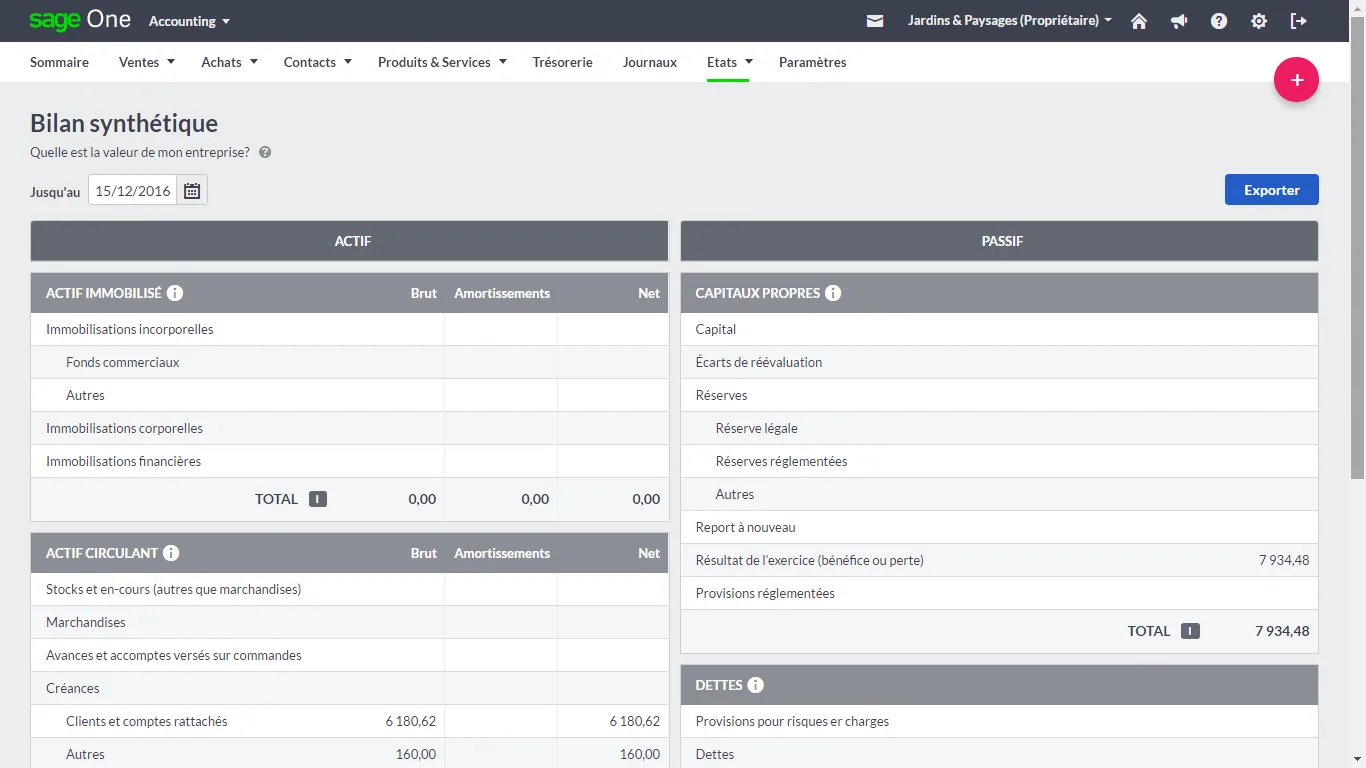Open announcements megaphone icon
1366x768 pixels.
click(1179, 21)
